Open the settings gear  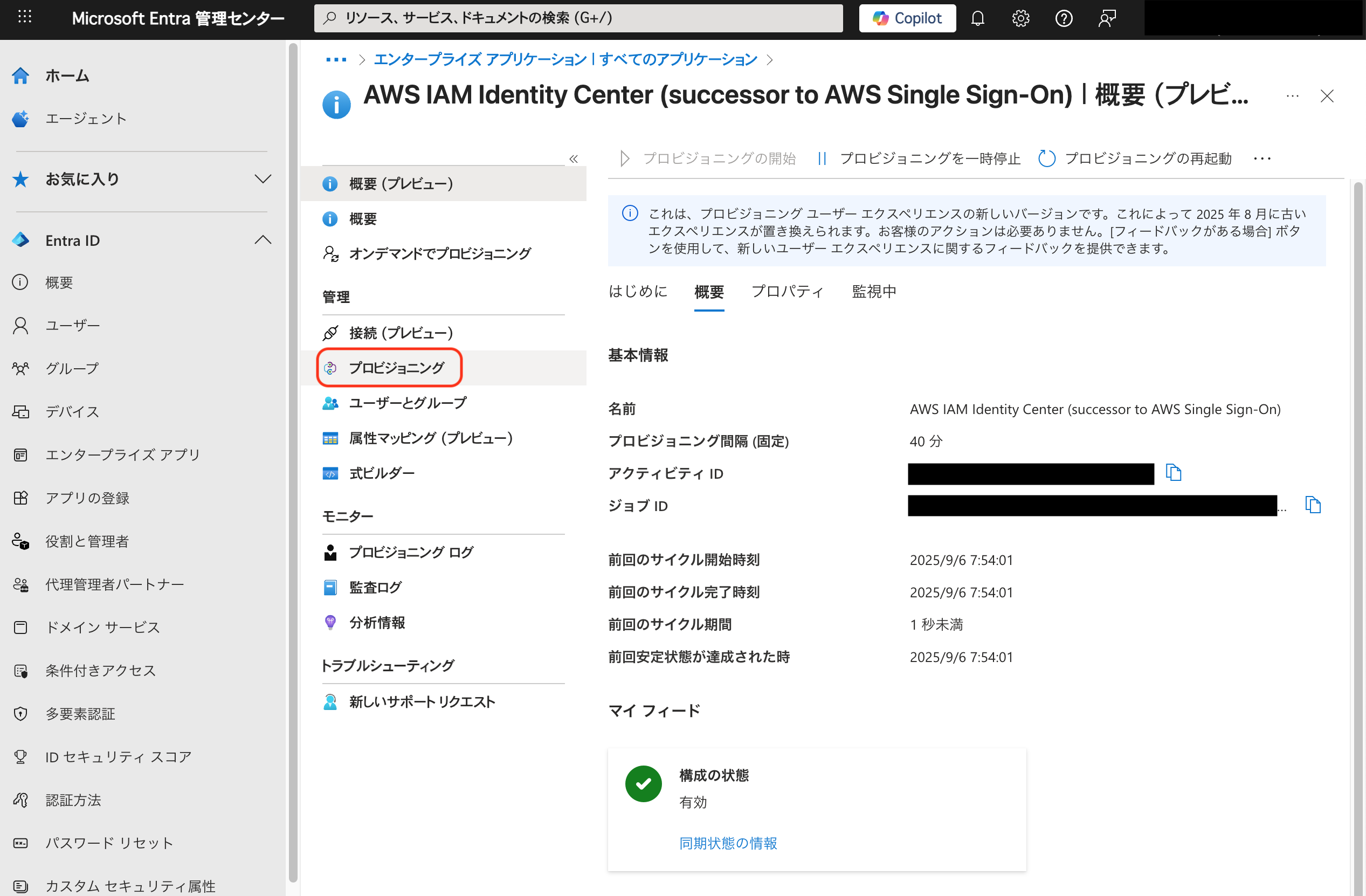coord(1020,18)
